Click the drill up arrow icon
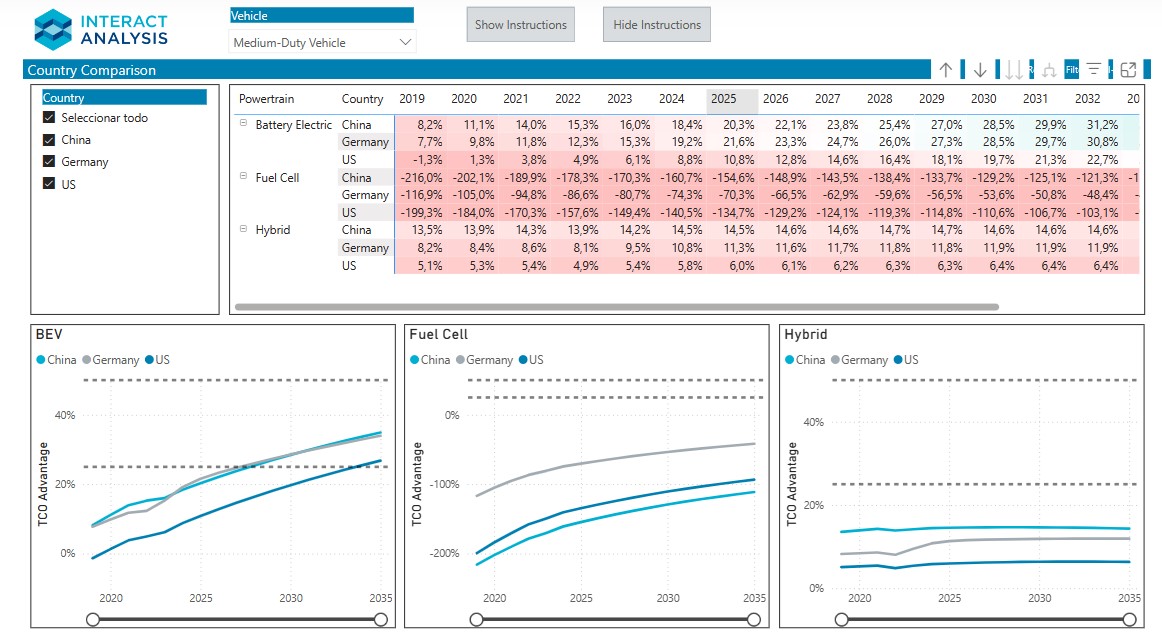This screenshot has width=1162, height=636. (946, 70)
